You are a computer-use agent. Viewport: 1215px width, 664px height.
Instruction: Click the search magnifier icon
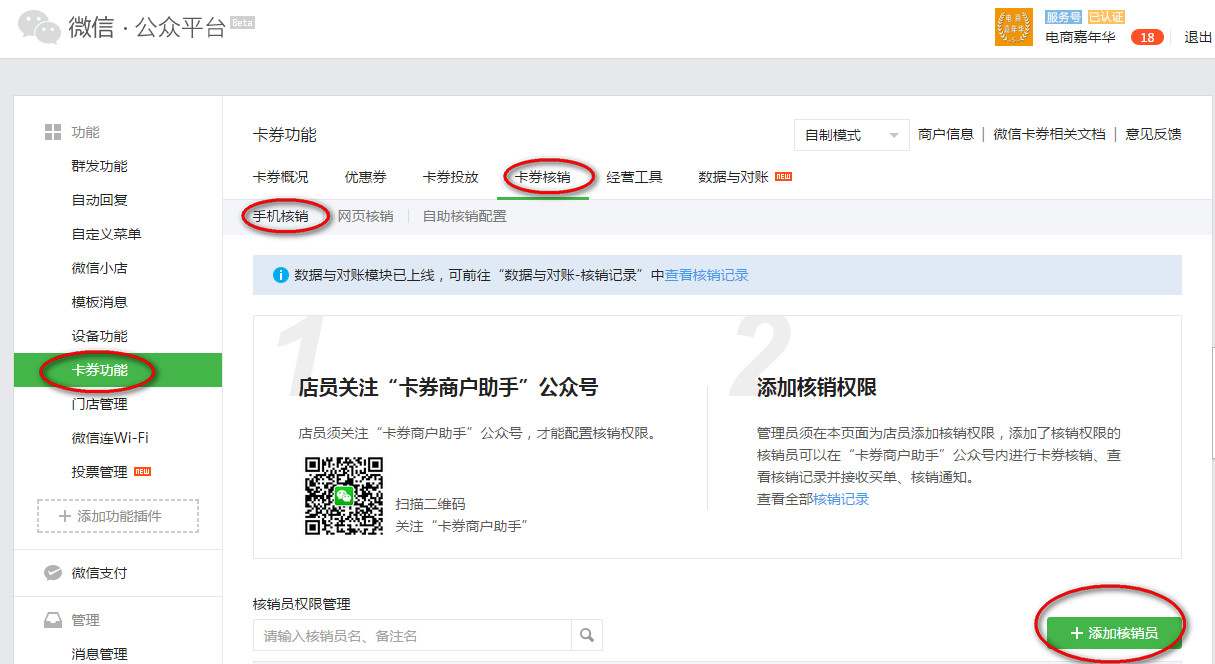click(x=587, y=634)
